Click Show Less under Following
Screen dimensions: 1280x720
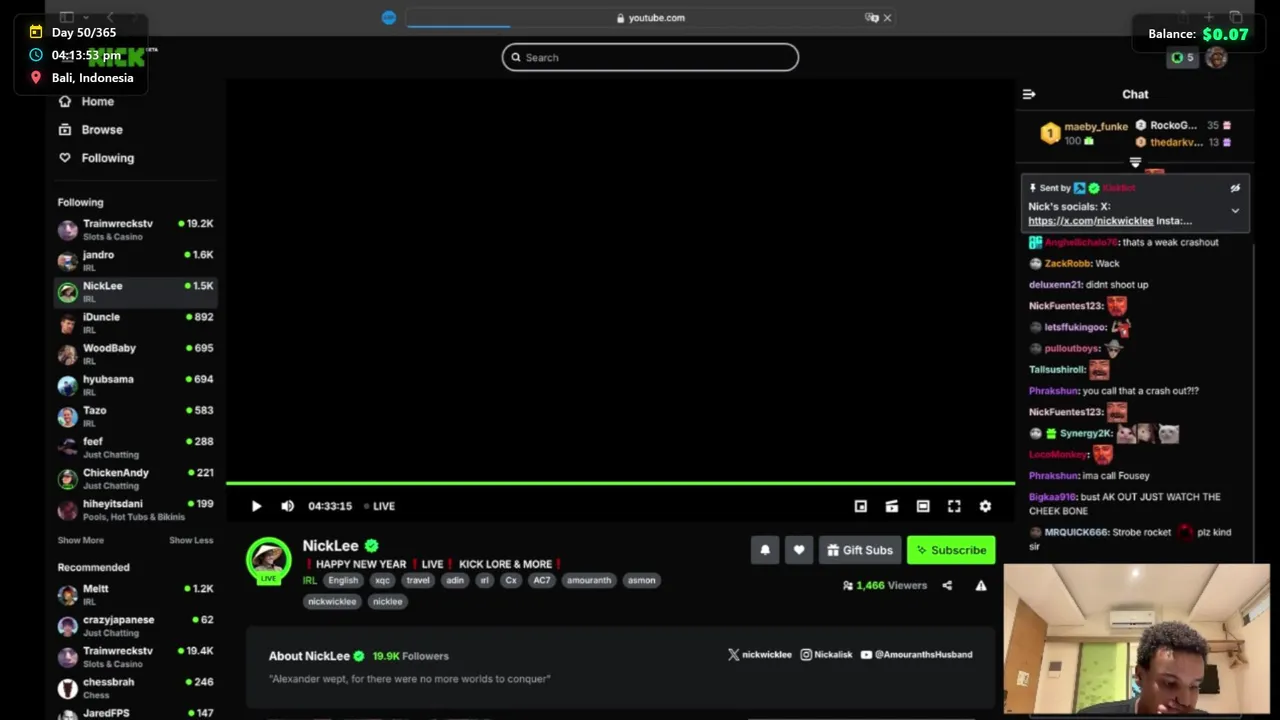pos(191,540)
